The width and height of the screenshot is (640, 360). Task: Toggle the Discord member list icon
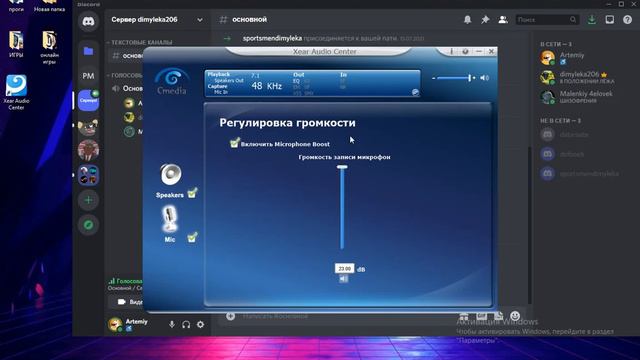503,20
